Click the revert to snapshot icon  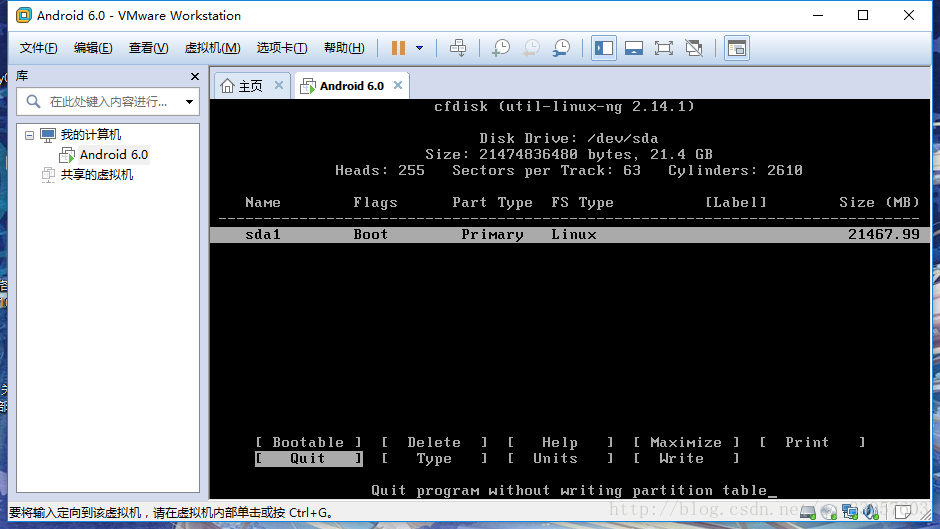click(x=531, y=48)
